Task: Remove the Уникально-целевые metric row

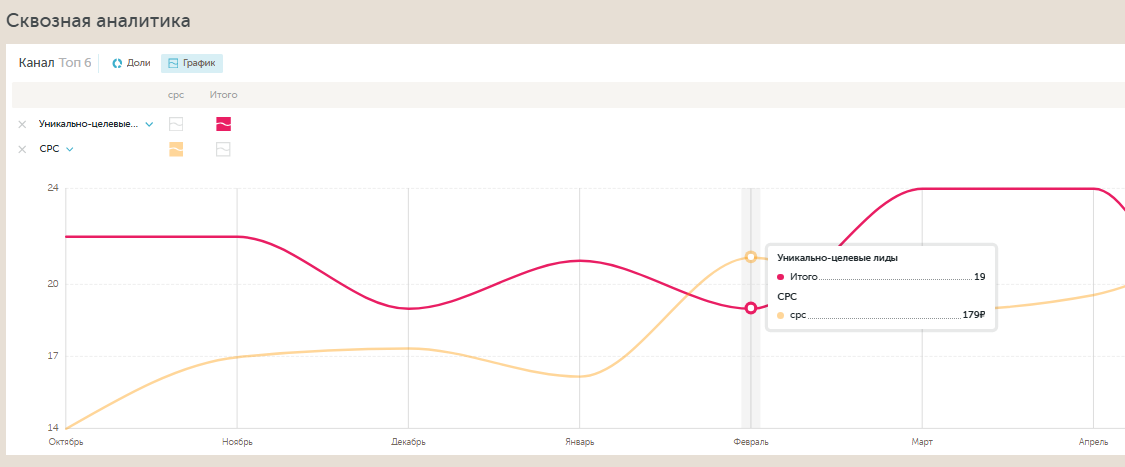Action: coord(22,125)
